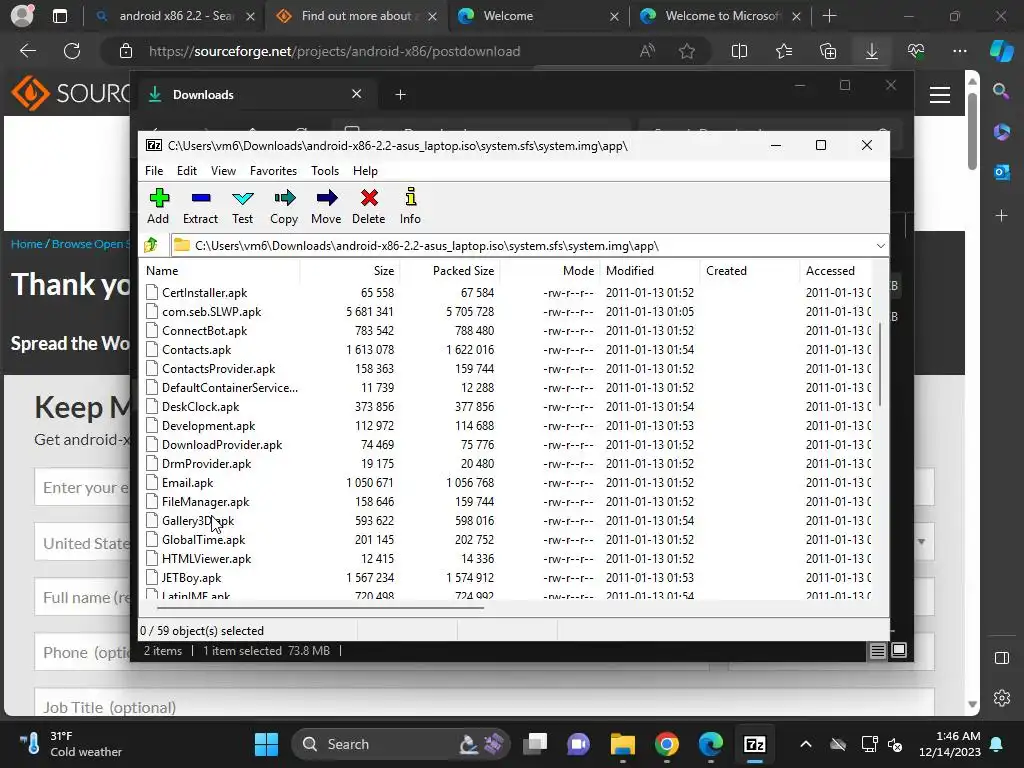Click the Test toolbar icon
The image size is (1024, 768).
click(x=242, y=206)
